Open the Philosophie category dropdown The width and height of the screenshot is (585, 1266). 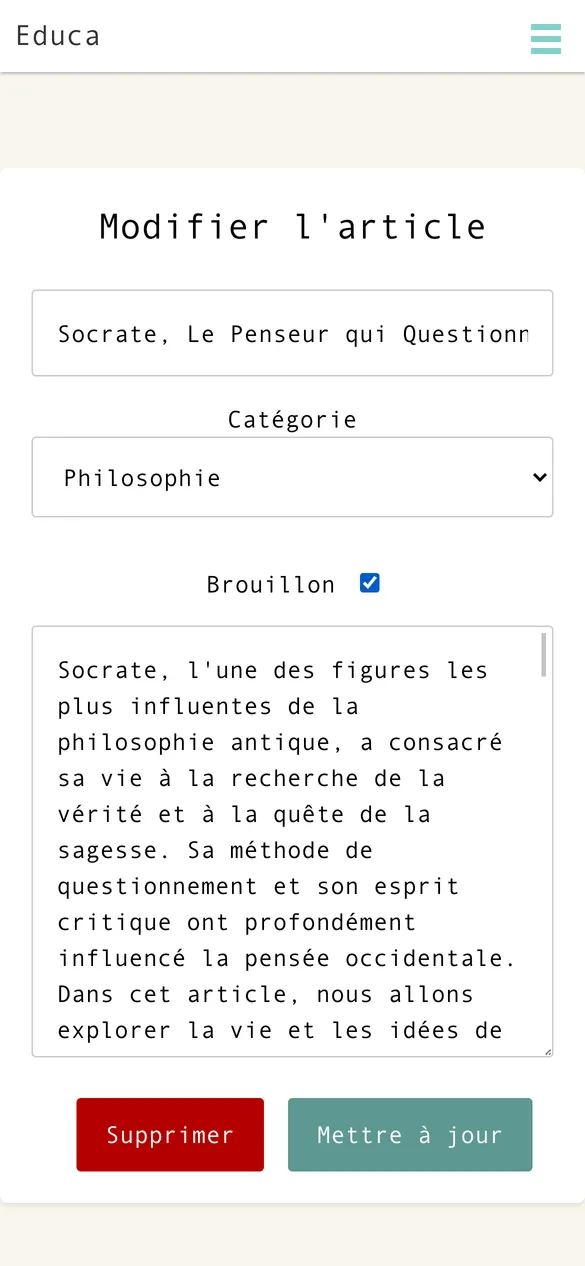pos(292,477)
